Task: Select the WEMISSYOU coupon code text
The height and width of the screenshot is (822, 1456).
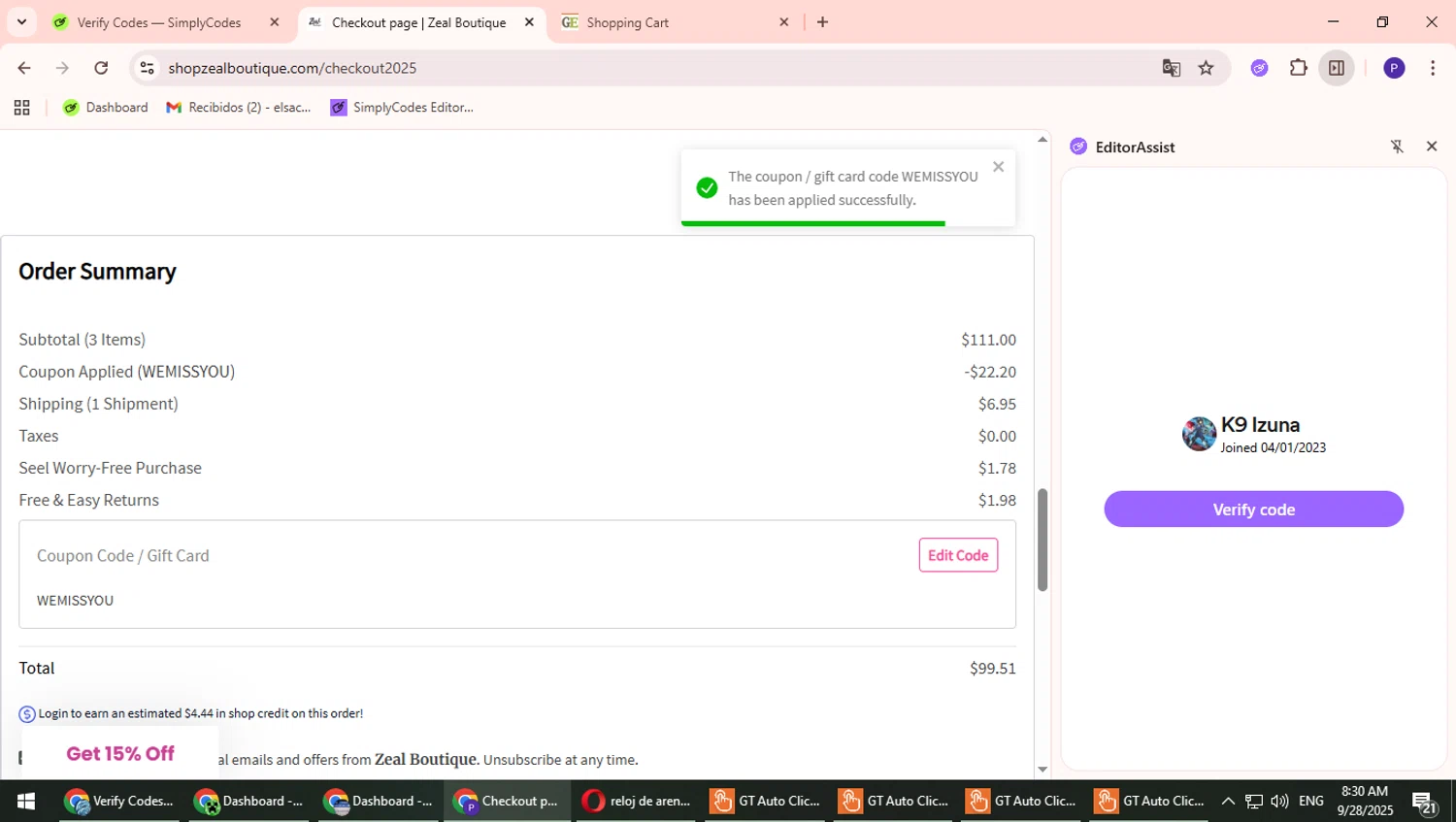Action: click(x=75, y=601)
